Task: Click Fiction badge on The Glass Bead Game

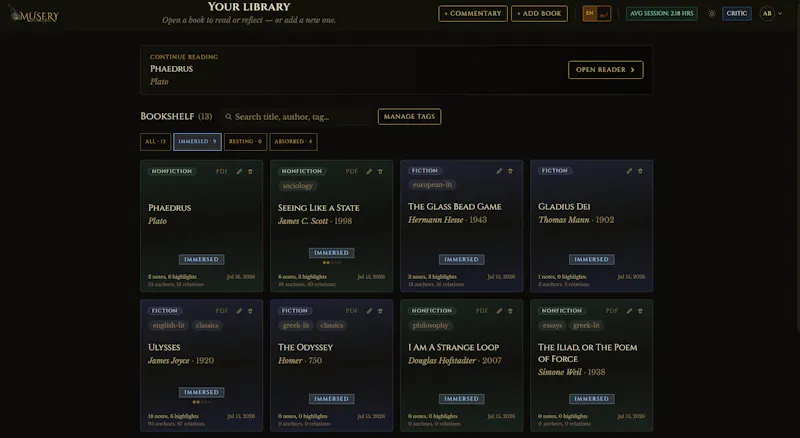Action: click(425, 171)
